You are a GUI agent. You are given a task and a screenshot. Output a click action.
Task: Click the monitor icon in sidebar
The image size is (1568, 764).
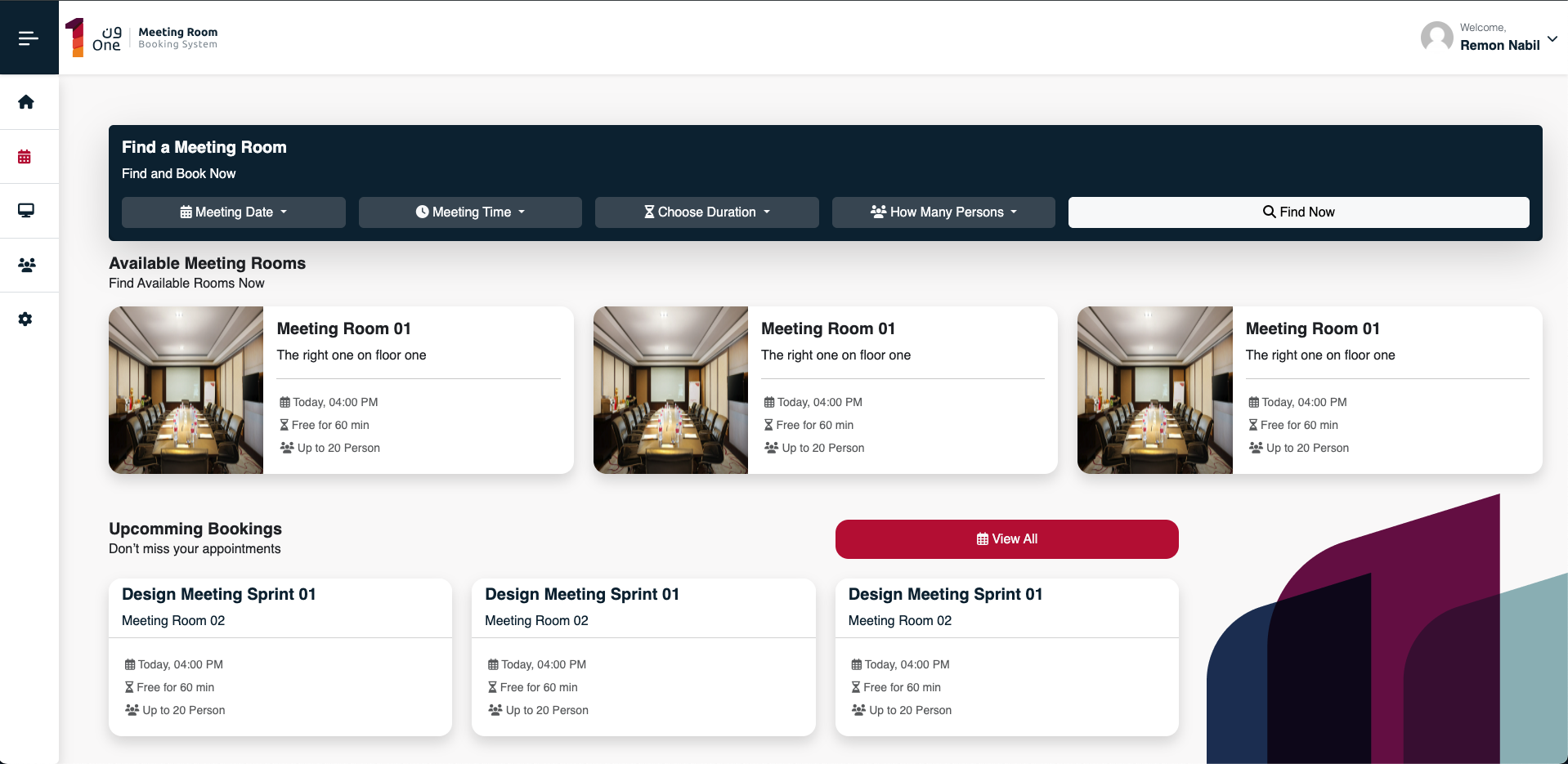pos(26,211)
